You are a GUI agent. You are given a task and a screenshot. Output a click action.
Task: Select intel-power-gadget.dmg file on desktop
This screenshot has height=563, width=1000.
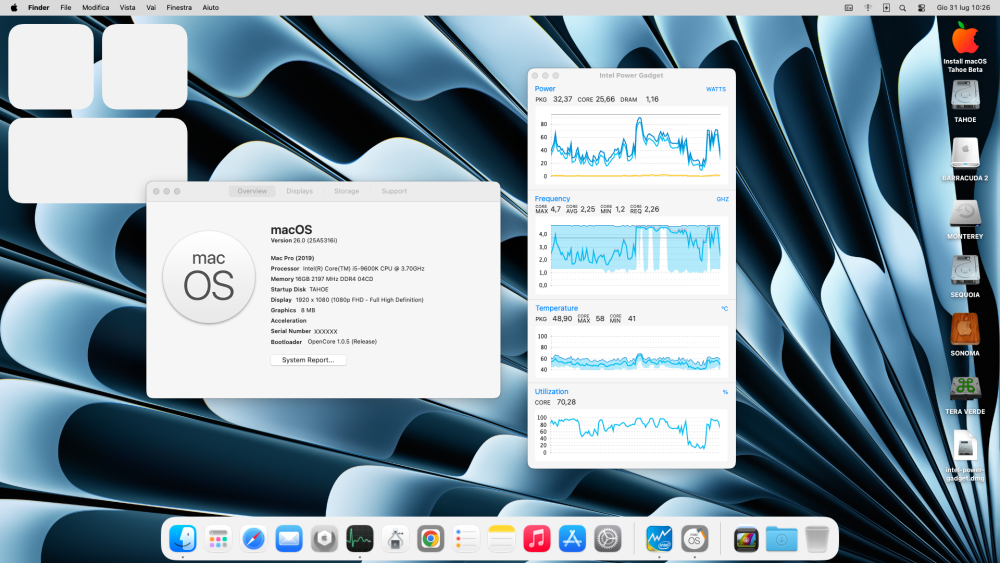click(x=965, y=455)
